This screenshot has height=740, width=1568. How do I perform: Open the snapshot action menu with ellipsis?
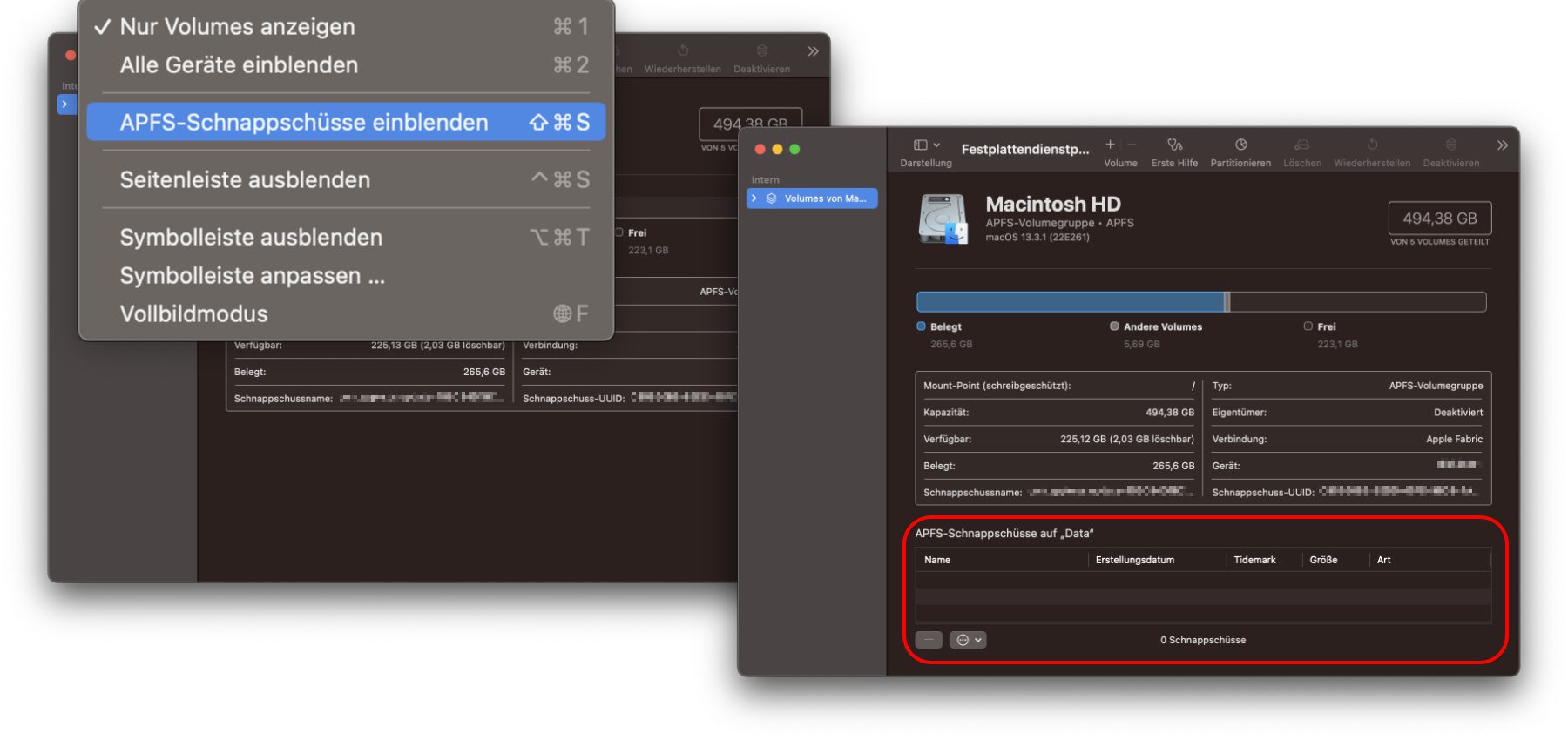pos(968,640)
